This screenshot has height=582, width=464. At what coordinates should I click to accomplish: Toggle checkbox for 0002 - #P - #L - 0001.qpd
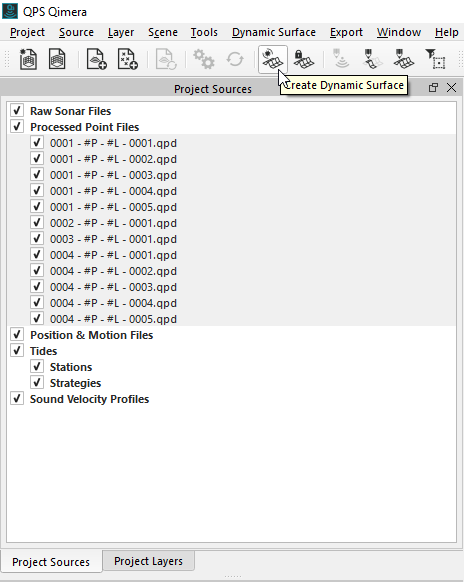37,223
